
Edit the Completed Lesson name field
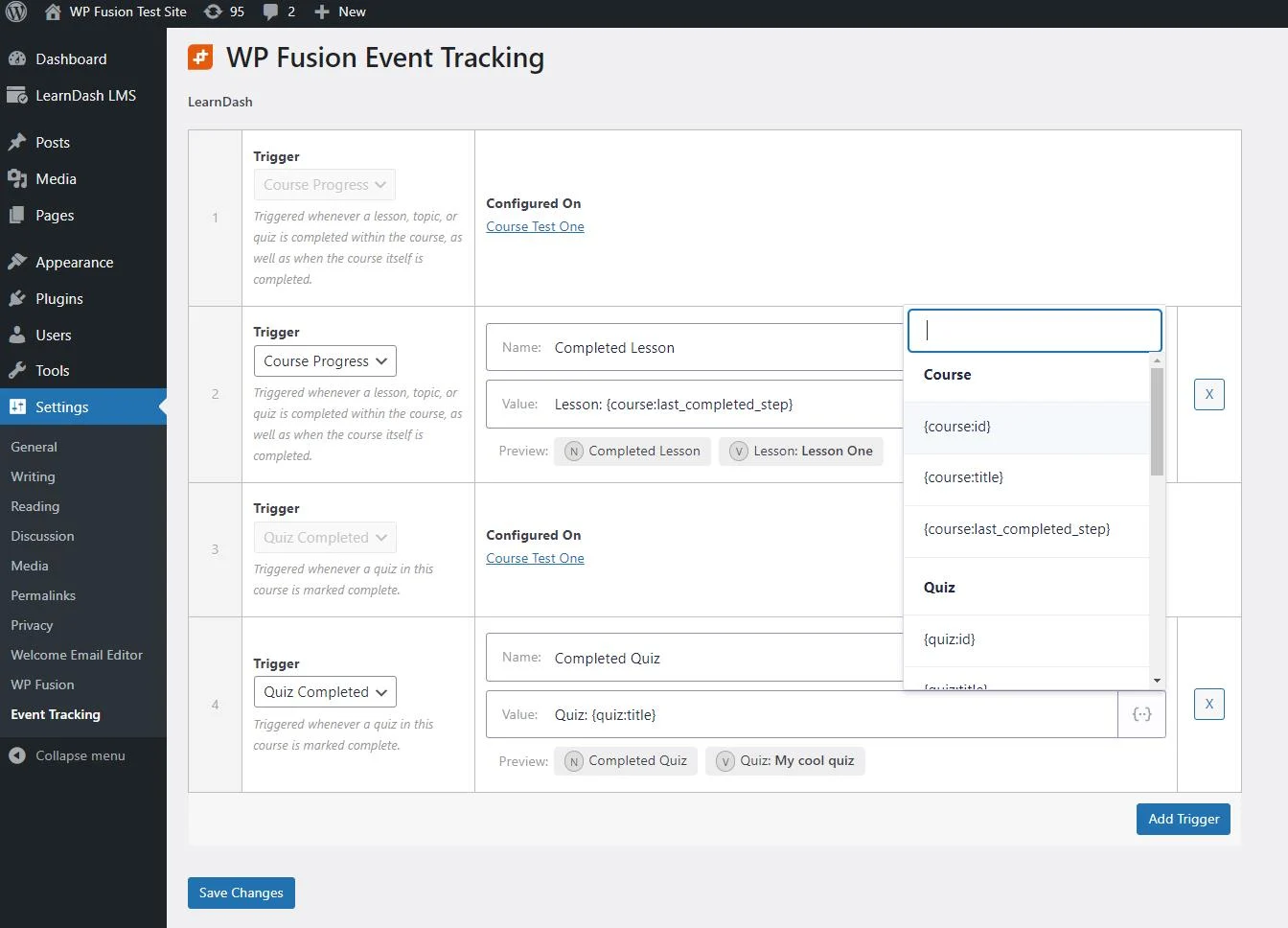695,347
